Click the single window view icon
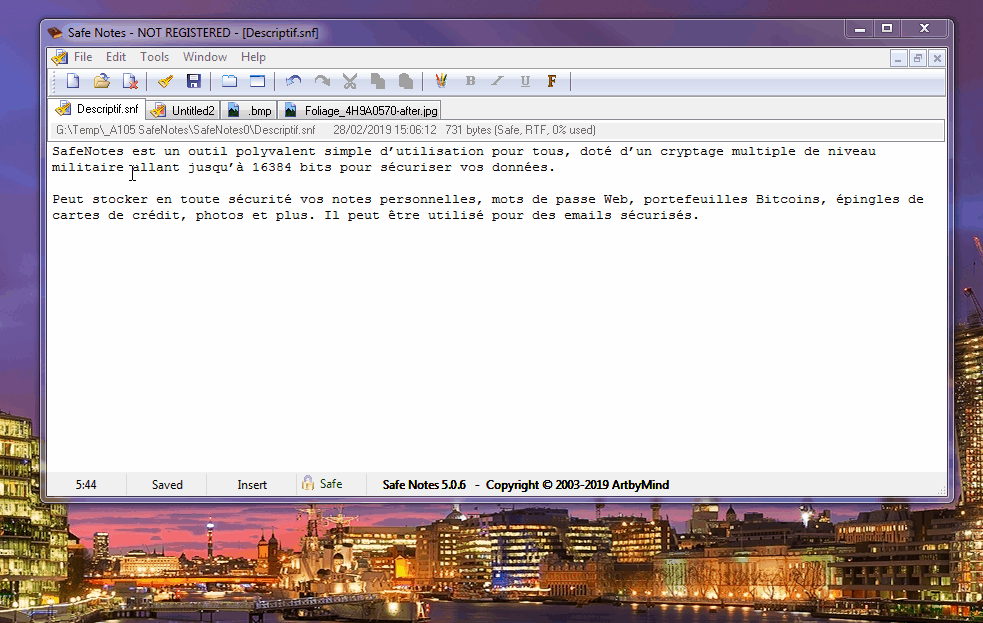This screenshot has height=623, width=983. (x=258, y=81)
